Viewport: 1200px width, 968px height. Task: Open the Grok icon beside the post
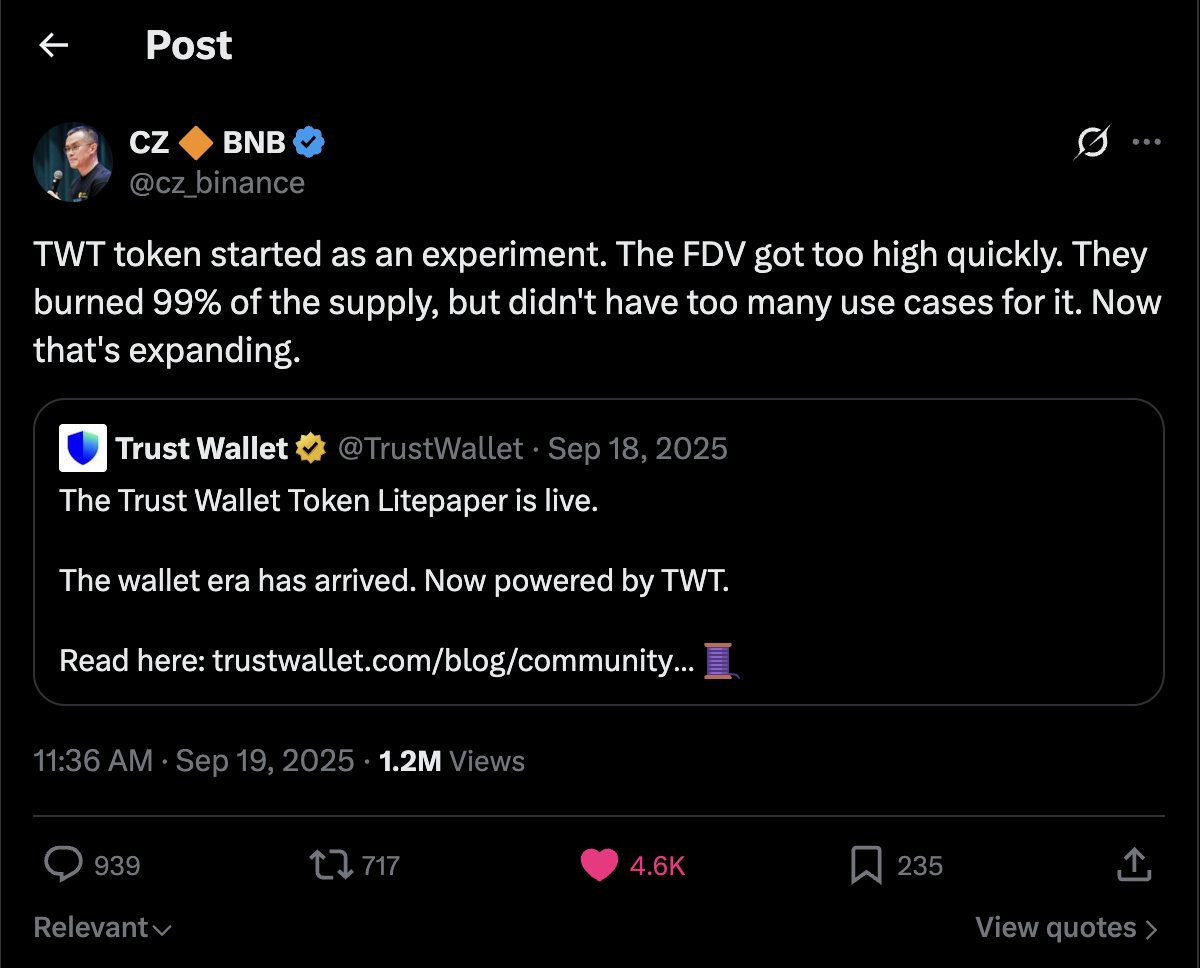click(1091, 143)
